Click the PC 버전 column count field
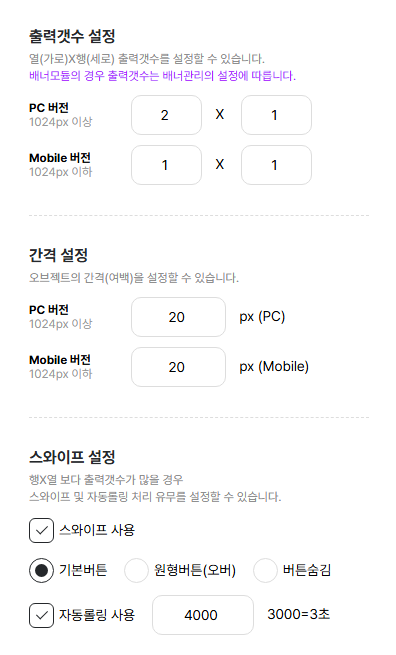Screen dimensions: 396x655 tap(166, 115)
